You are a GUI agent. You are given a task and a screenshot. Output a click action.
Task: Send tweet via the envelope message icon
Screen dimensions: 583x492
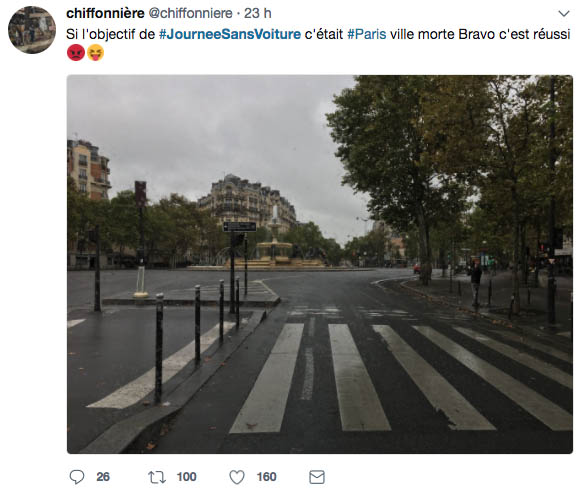pyautogui.click(x=317, y=477)
